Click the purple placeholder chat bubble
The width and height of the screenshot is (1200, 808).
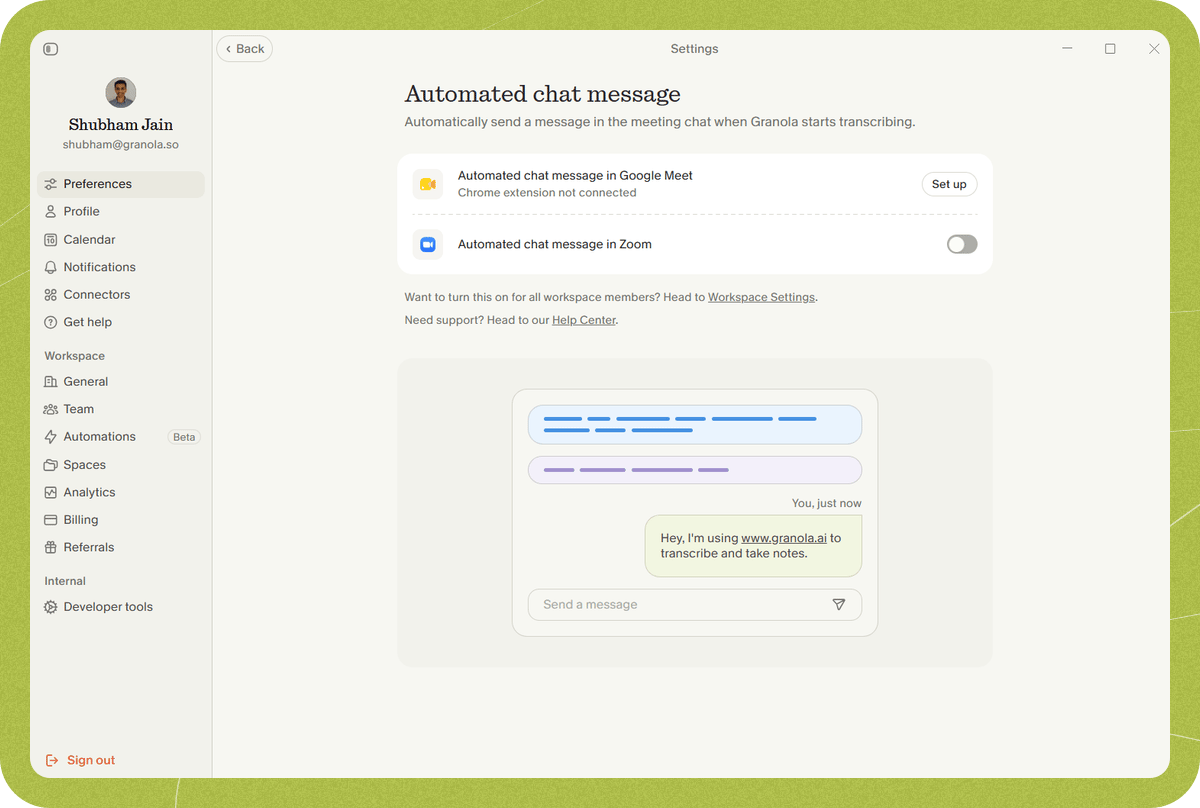(x=695, y=470)
